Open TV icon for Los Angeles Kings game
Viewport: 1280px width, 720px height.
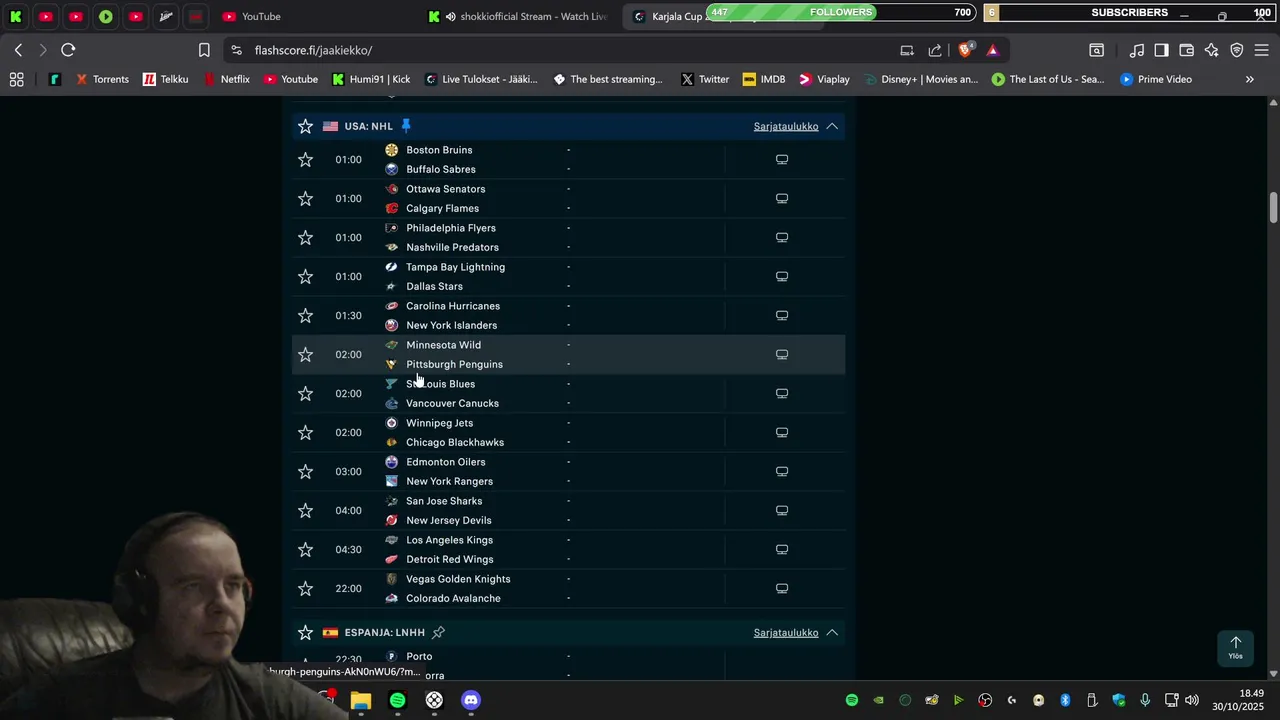pyautogui.click(x=782, y=550)
